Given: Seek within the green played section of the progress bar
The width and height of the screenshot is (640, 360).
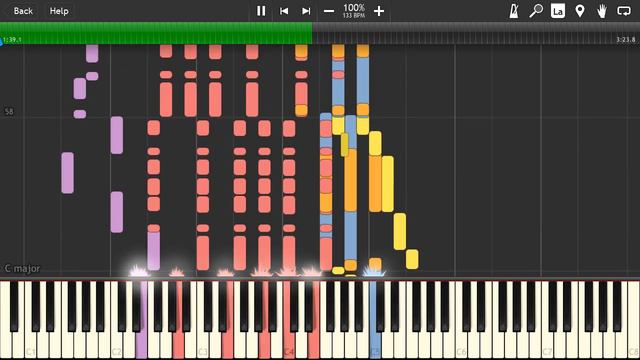Looking at the screenshot, I should coord(156,33).
